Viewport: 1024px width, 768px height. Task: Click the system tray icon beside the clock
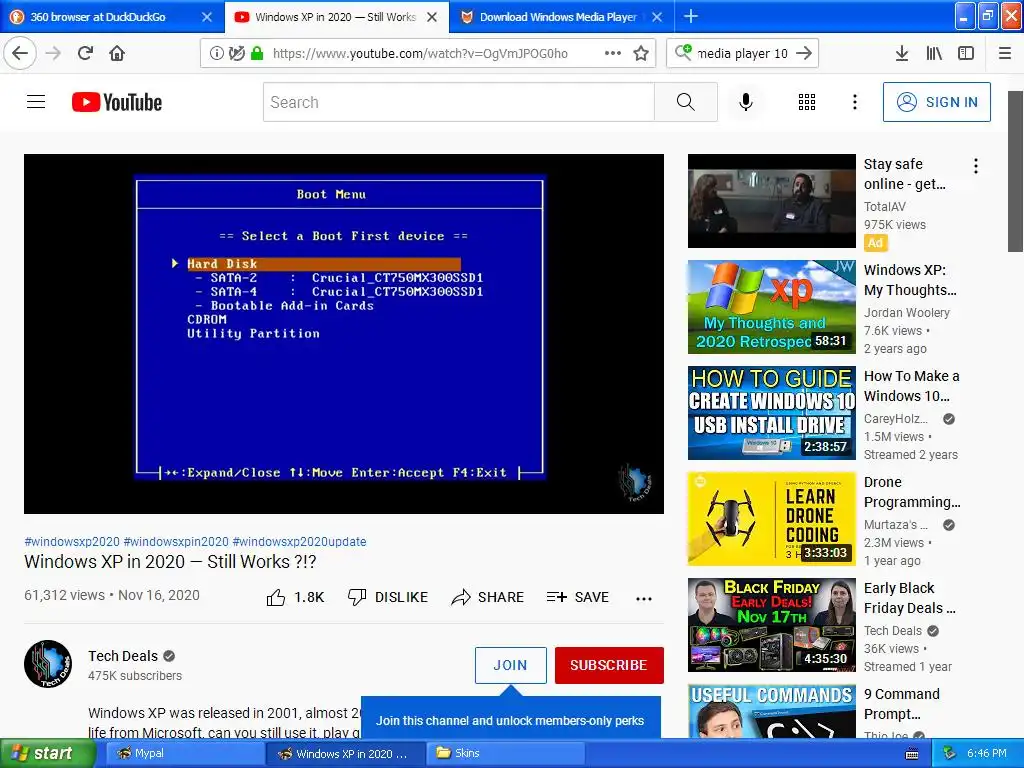pos(950,754)
